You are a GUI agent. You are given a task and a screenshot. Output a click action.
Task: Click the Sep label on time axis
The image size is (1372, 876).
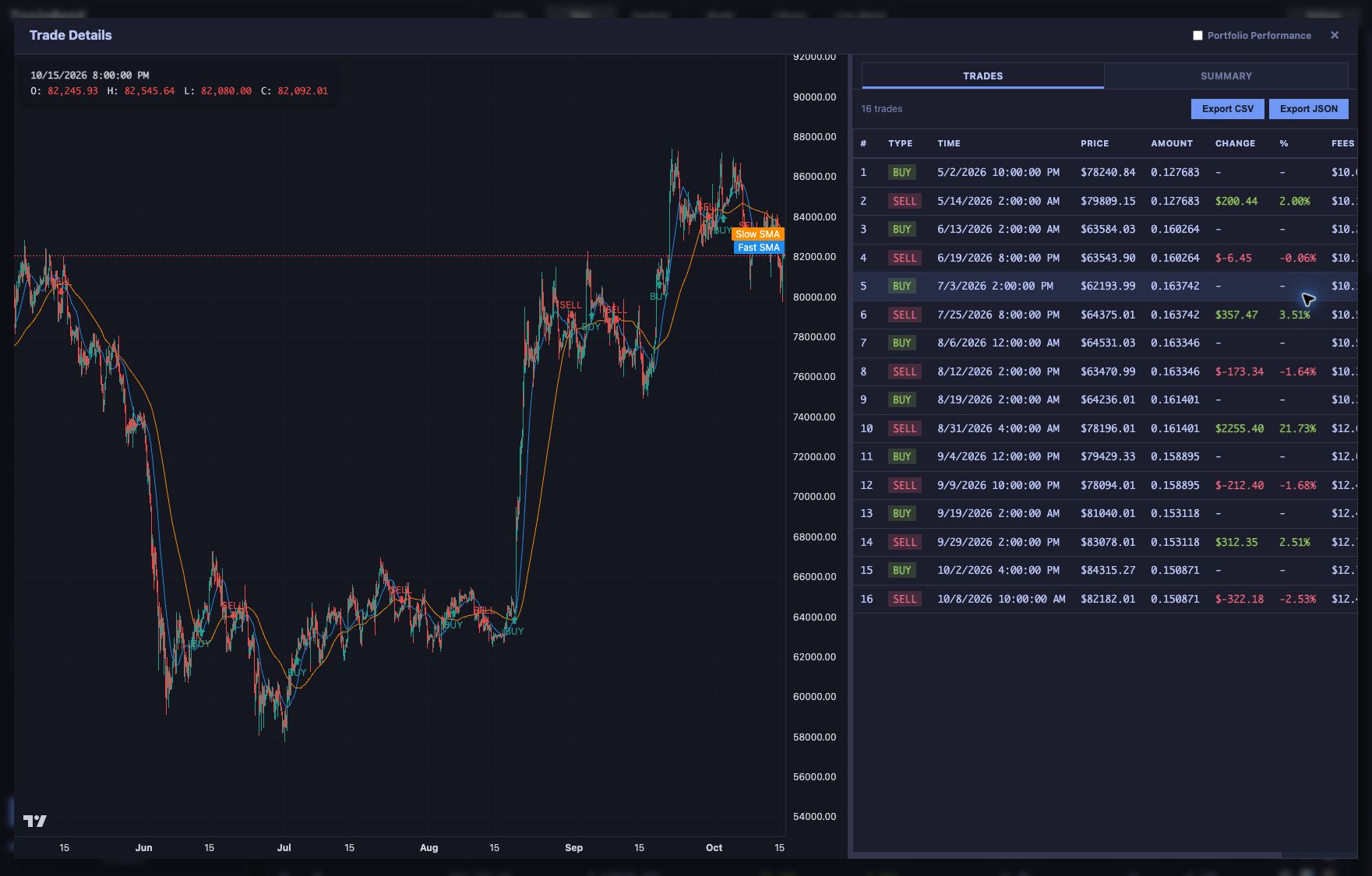[573, 847]
